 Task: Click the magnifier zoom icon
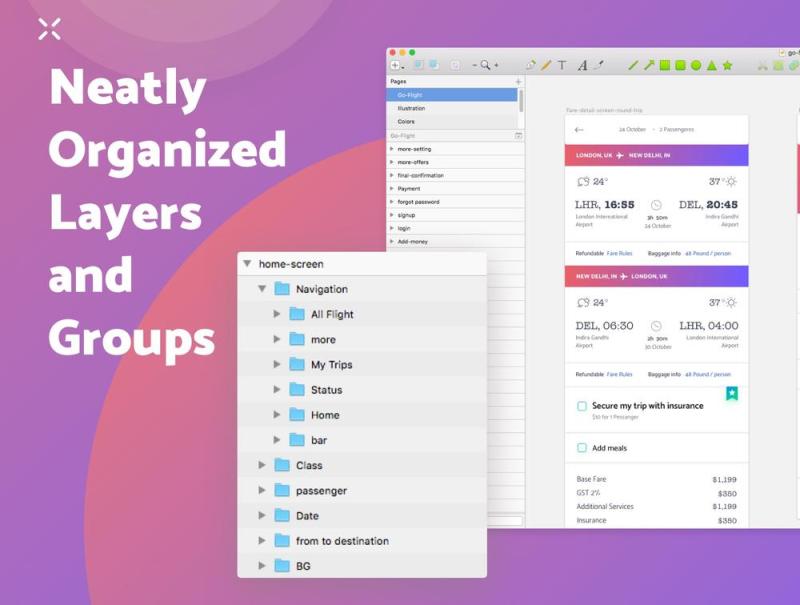click(485, 65)
